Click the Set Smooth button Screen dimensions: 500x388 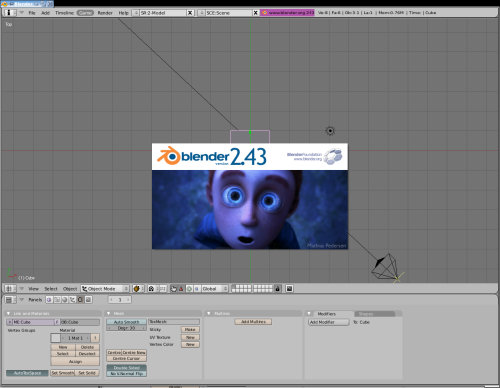coord(63,373)
